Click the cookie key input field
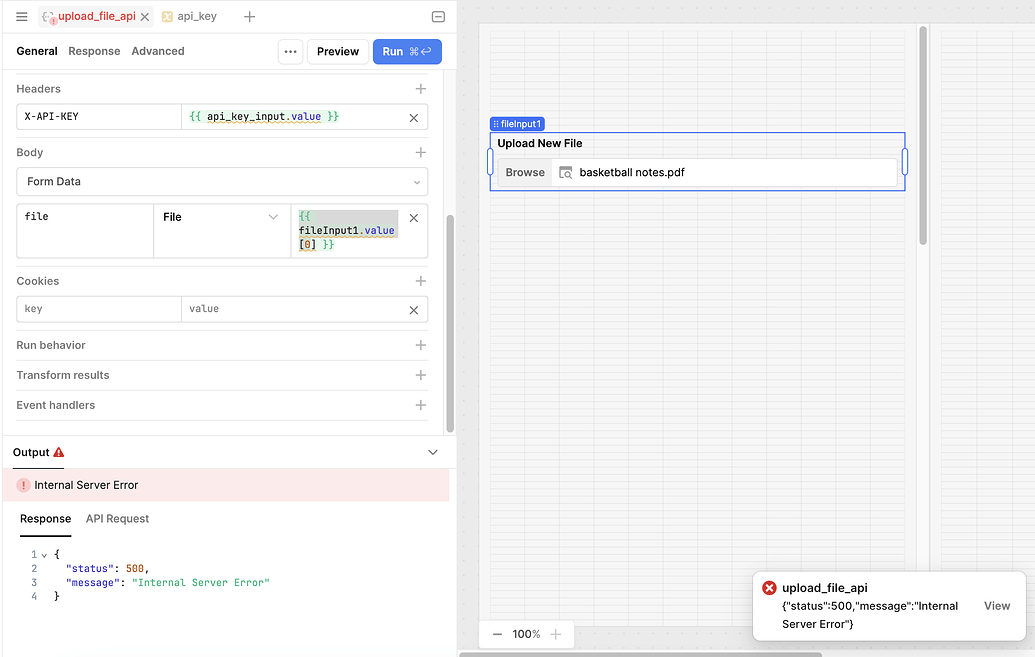This screenshot has height=657, width=1035. 99,309
